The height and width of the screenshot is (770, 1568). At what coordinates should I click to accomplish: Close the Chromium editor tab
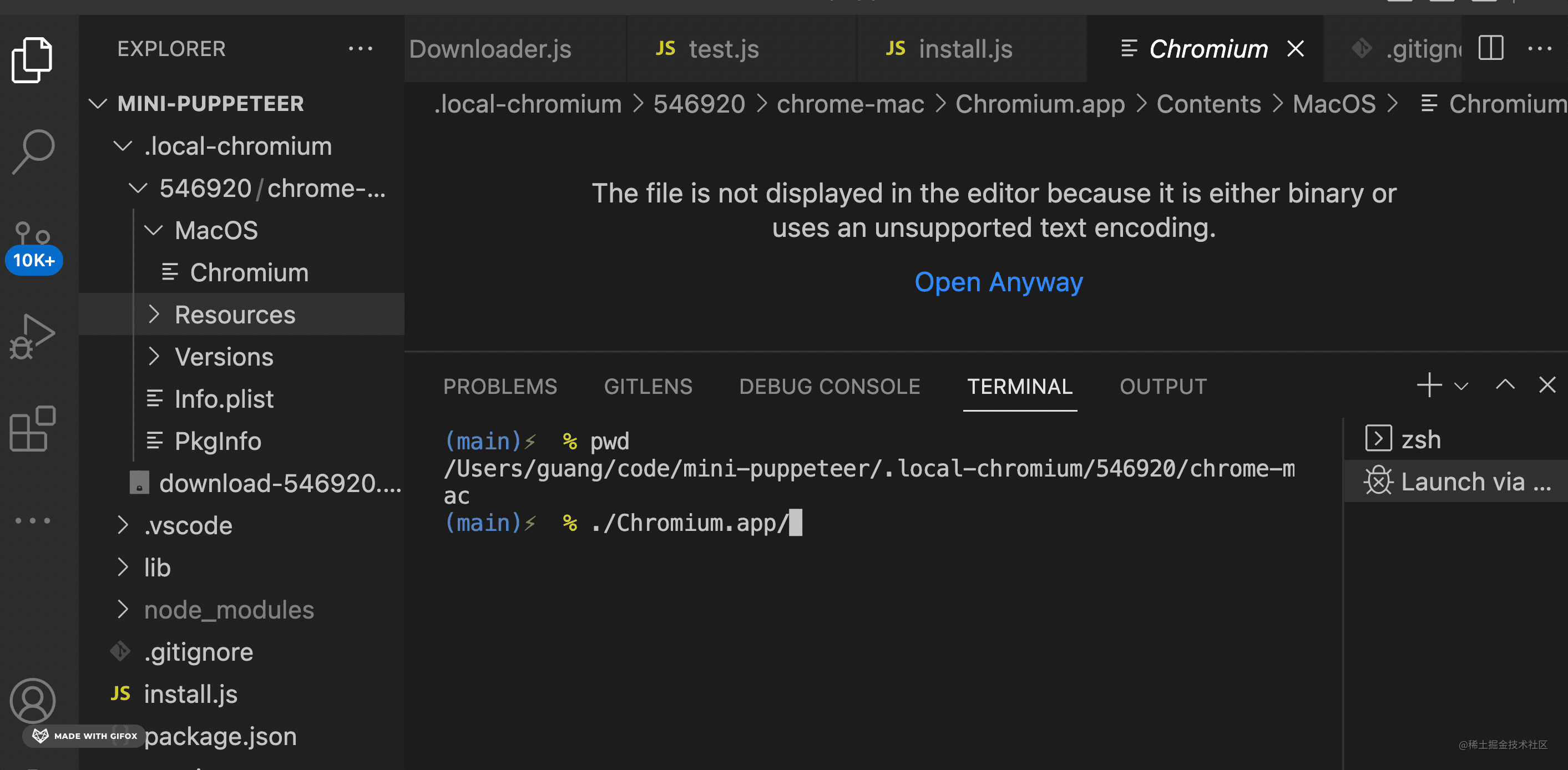coord(1296,49)
